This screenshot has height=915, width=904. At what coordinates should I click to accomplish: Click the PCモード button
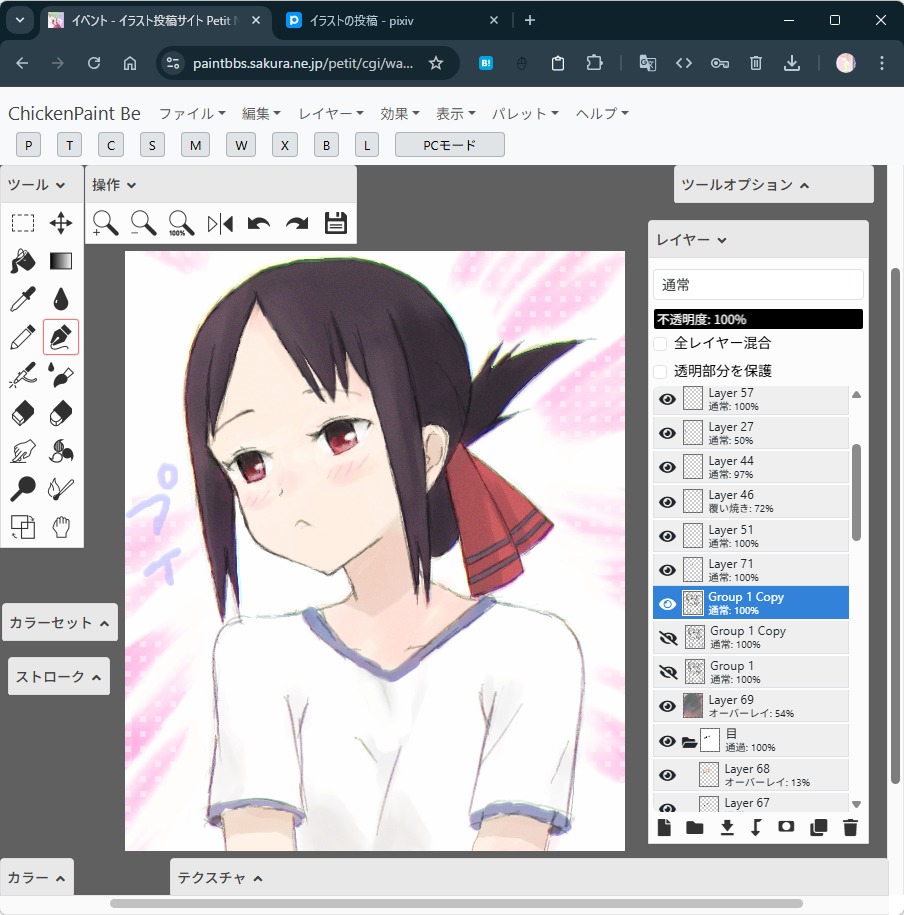pos(450,145)
